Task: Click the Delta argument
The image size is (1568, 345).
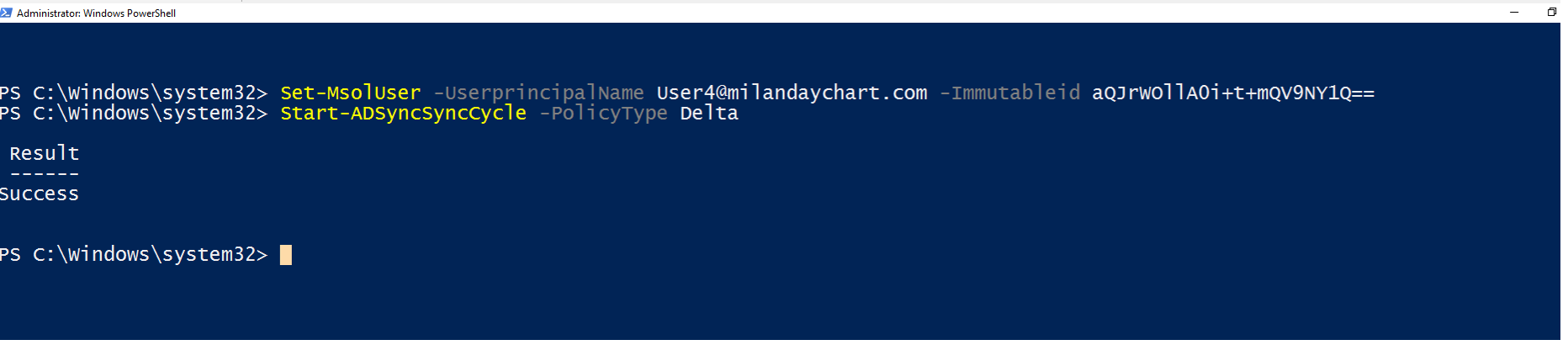Action: (709, 113)
